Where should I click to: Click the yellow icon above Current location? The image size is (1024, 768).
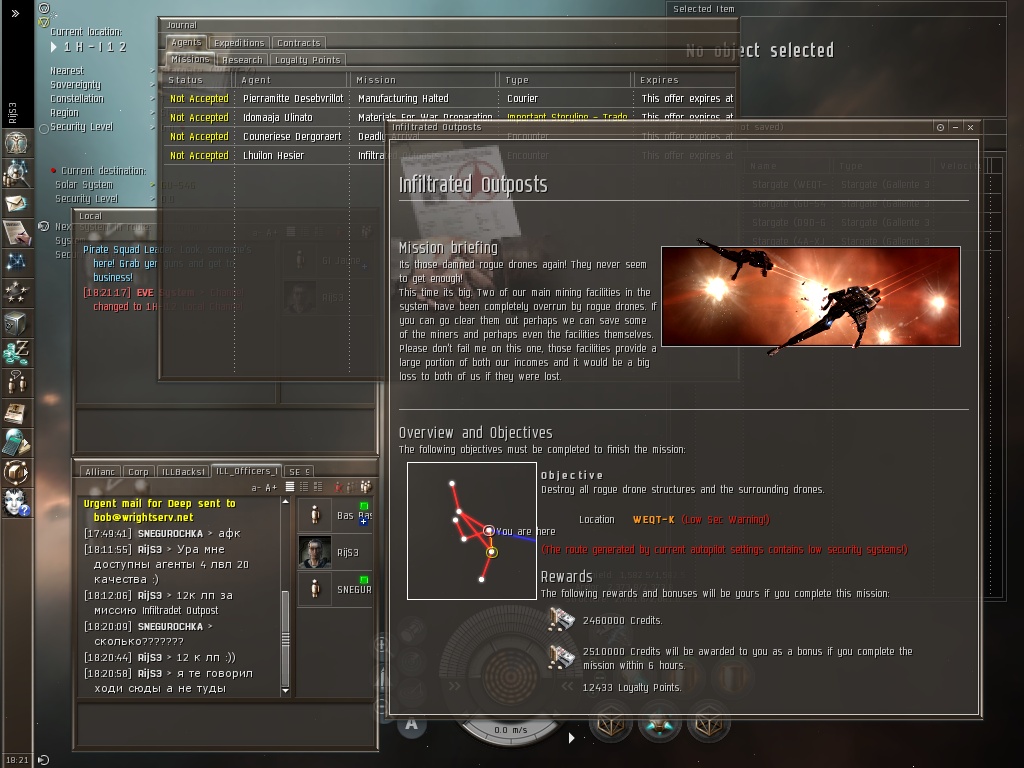[x=43, y=22]
